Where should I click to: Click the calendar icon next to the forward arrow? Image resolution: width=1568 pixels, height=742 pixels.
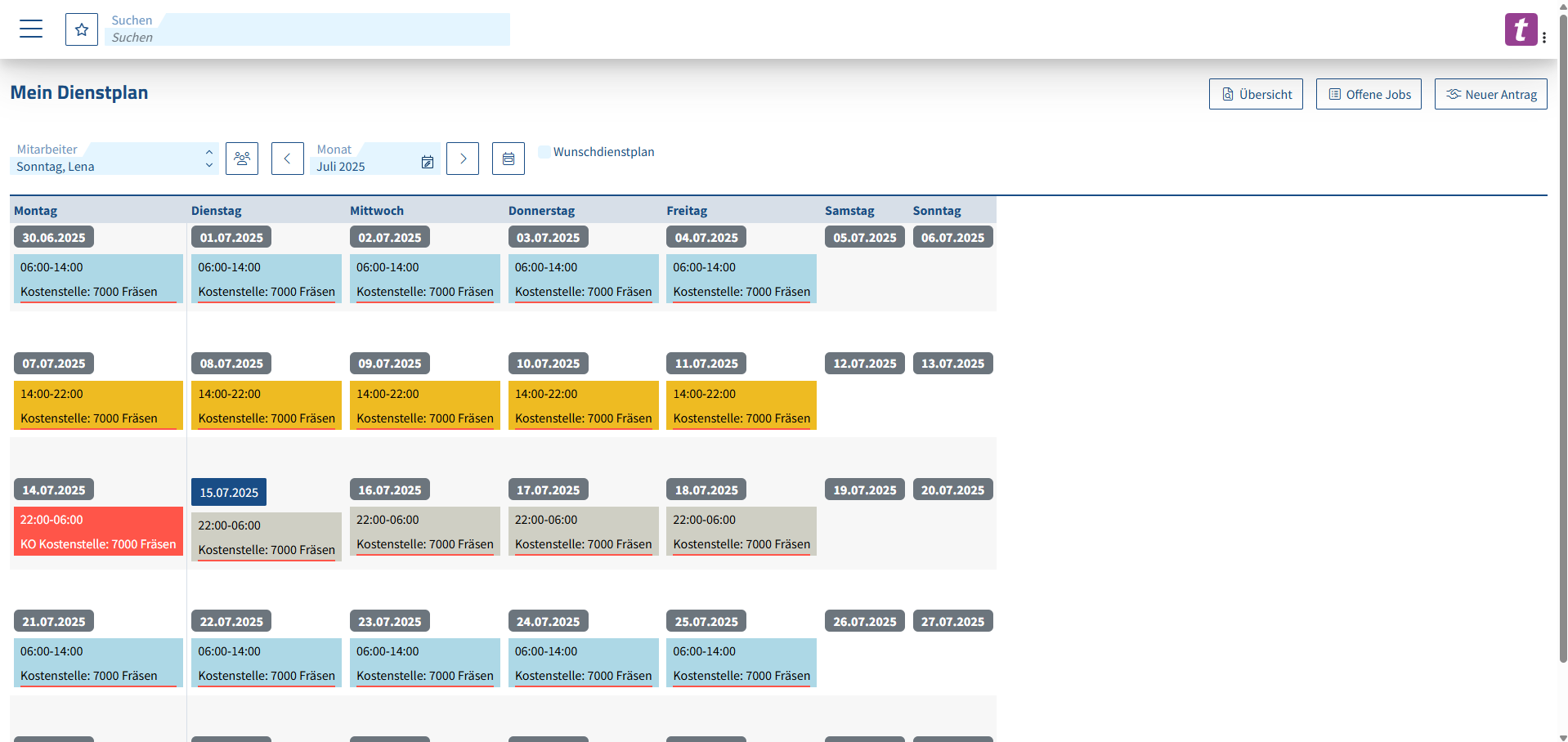coord(508,159)
